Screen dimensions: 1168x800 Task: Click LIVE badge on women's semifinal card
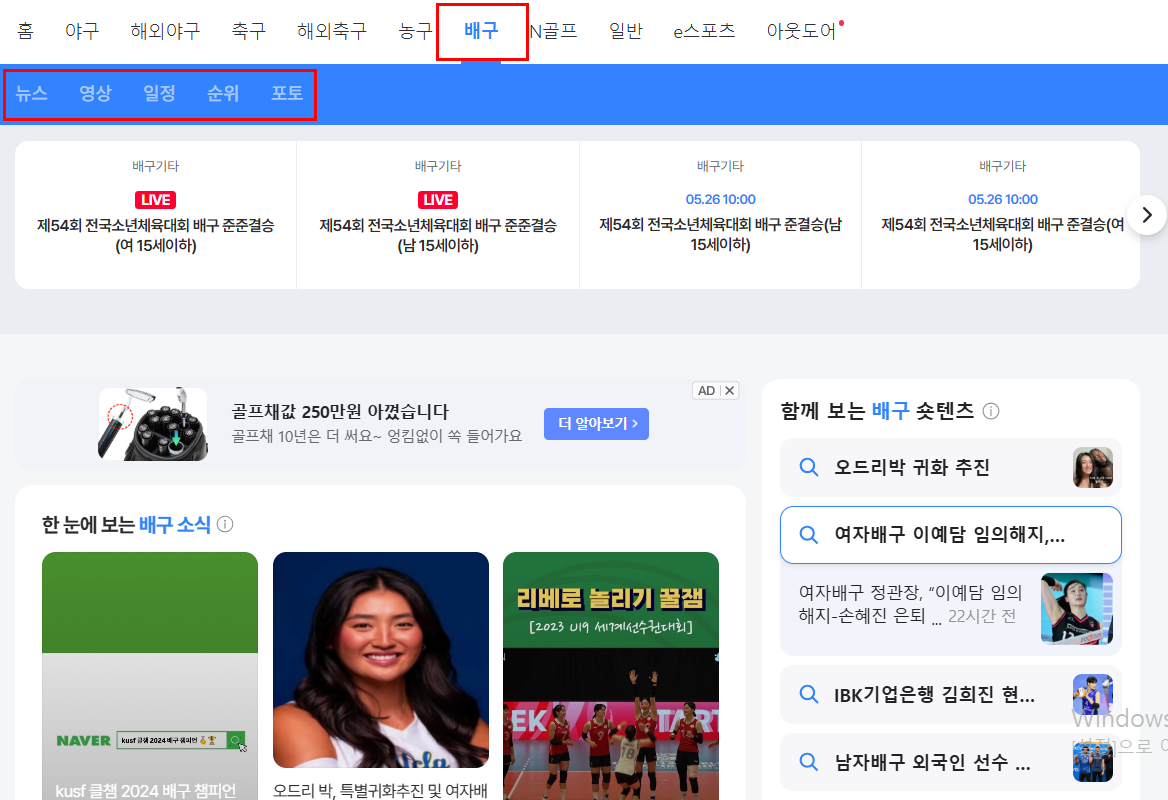coord(155,199)
